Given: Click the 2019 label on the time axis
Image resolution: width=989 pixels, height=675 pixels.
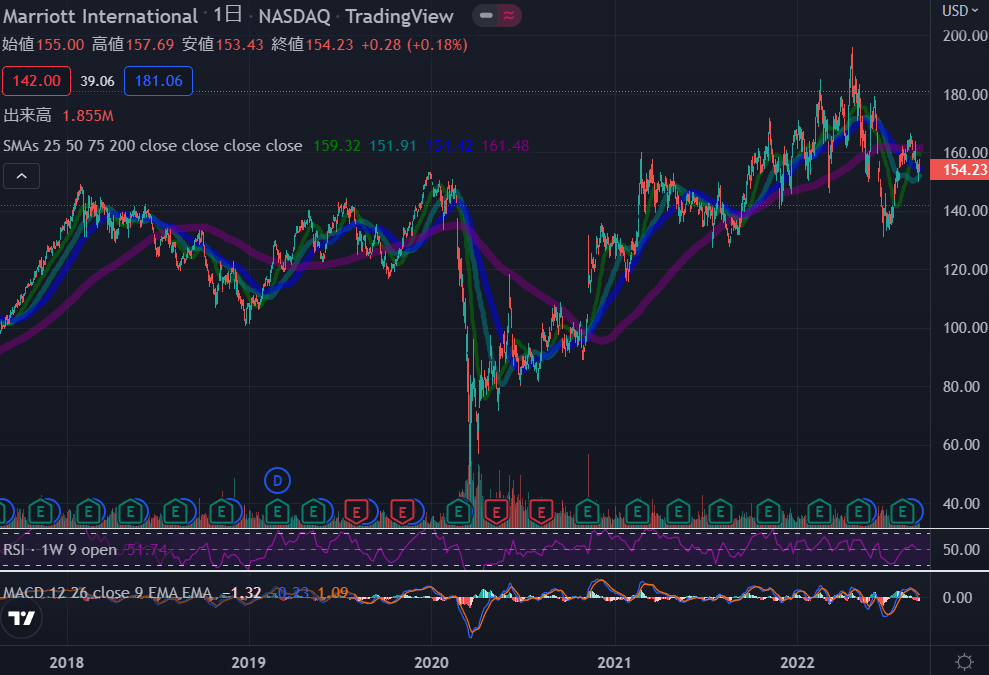Looking at the screenshot, I should [249, 662].
